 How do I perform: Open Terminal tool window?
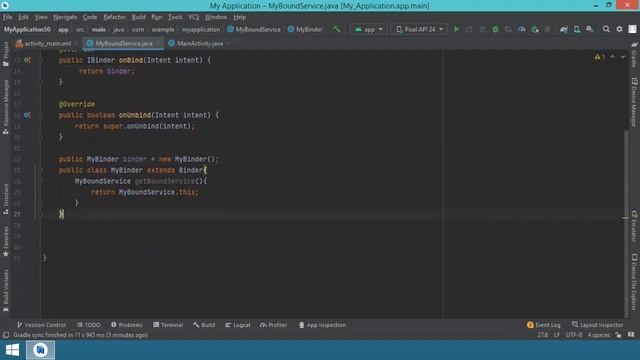[x=168, y=325]
